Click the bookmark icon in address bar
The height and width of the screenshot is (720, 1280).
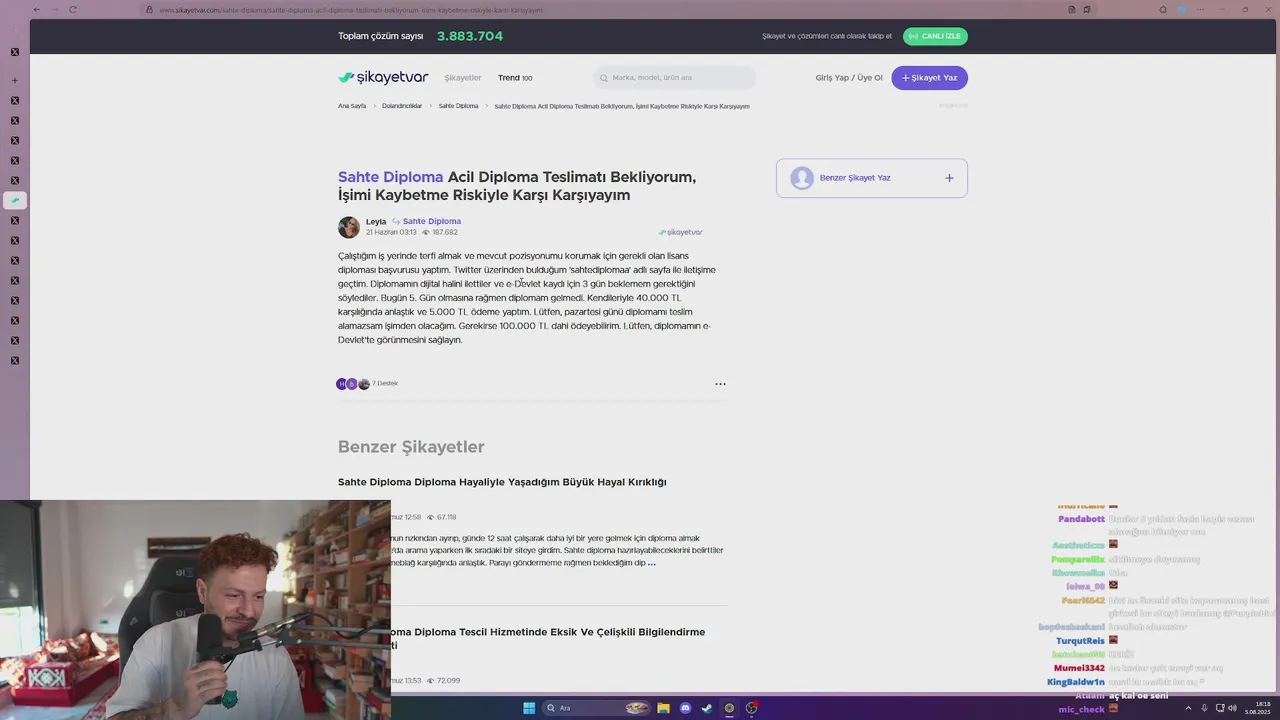click(x=1086, y=10)
